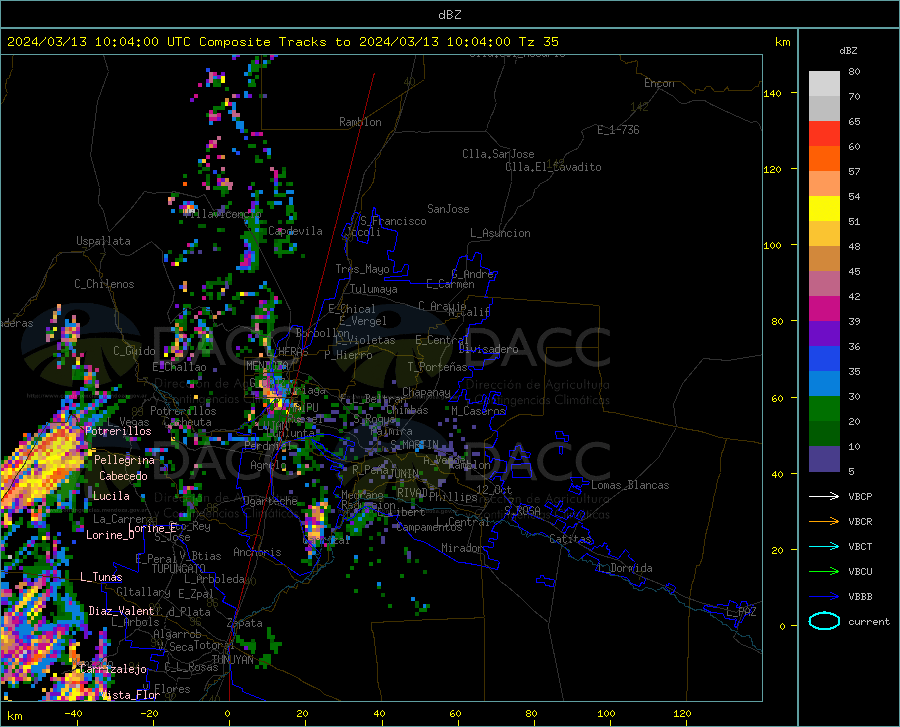Click the 'Pellegrina' map label

pos(124,460)
